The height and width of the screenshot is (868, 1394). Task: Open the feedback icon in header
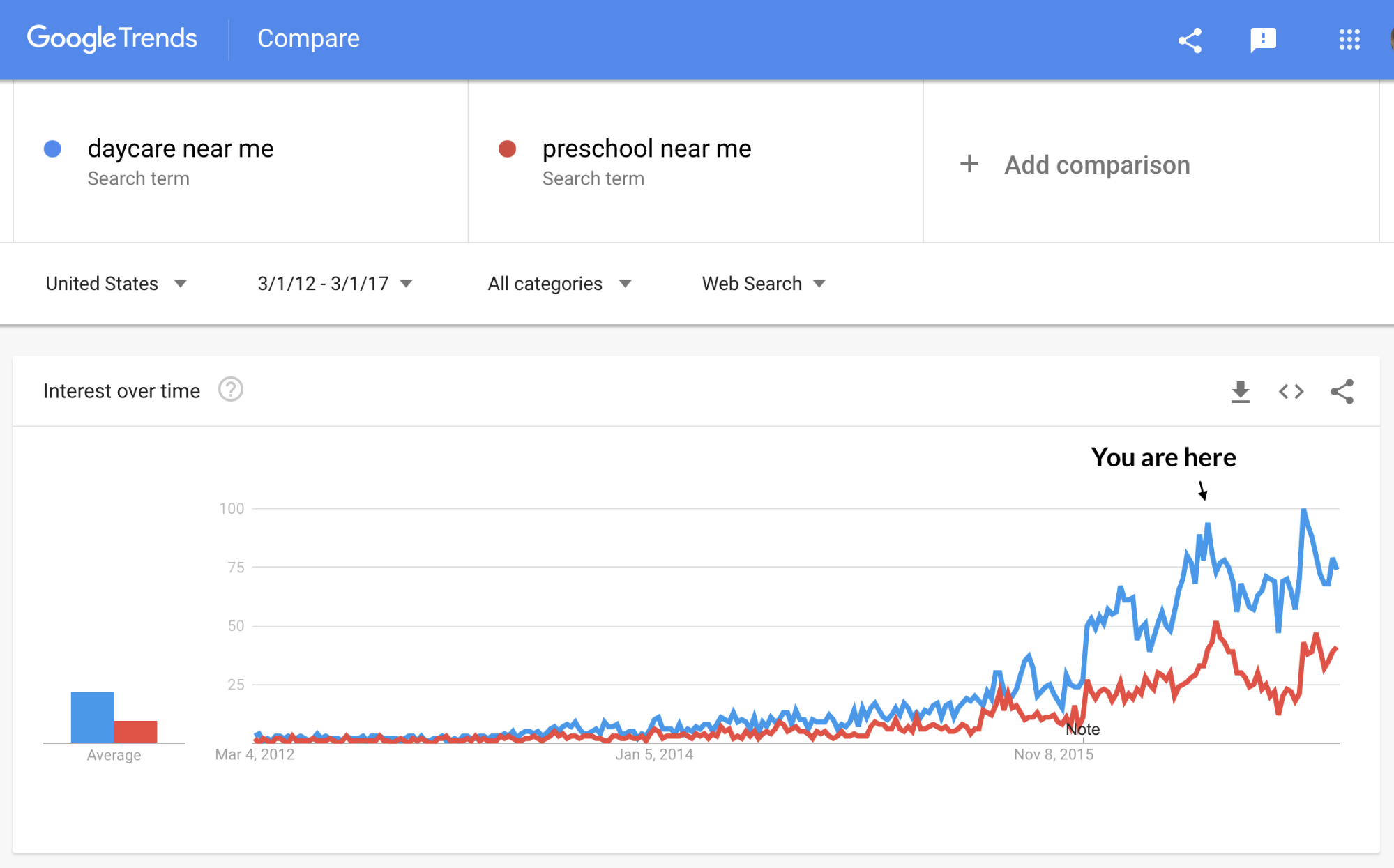[1263, 40]
